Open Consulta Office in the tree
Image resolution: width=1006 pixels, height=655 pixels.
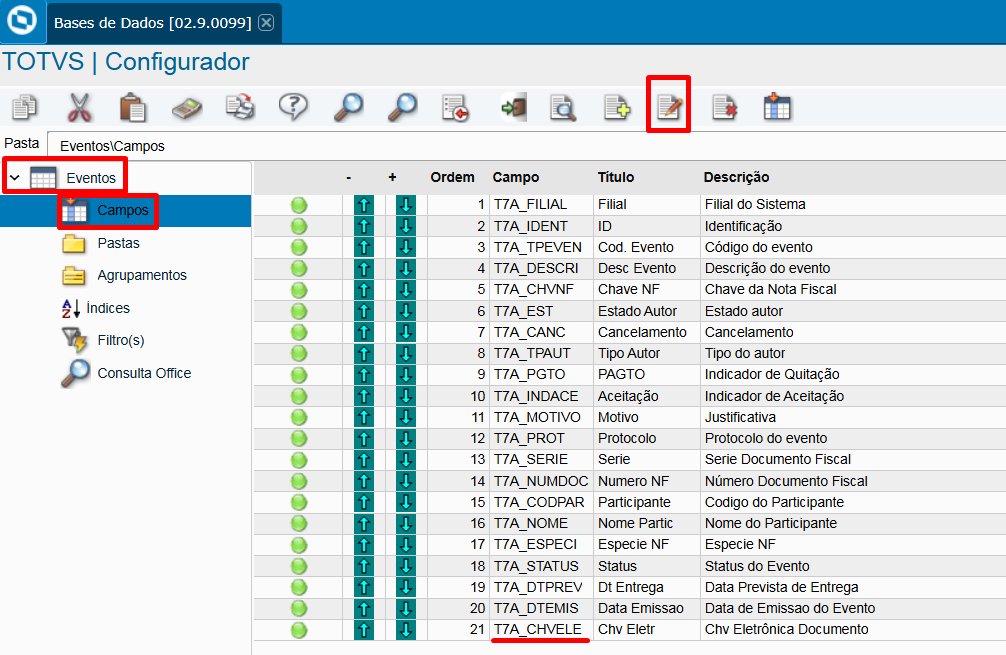coord(144,373)
